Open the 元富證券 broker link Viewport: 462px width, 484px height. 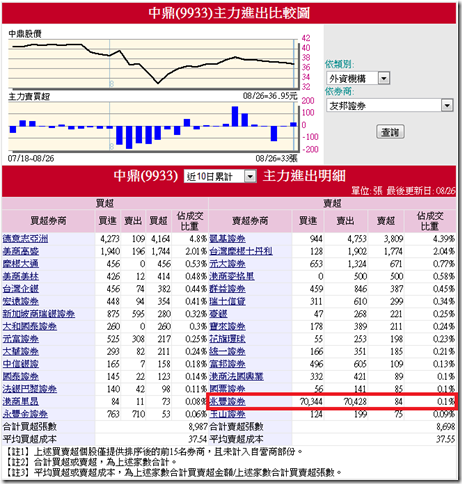click(x=21, y=339)
